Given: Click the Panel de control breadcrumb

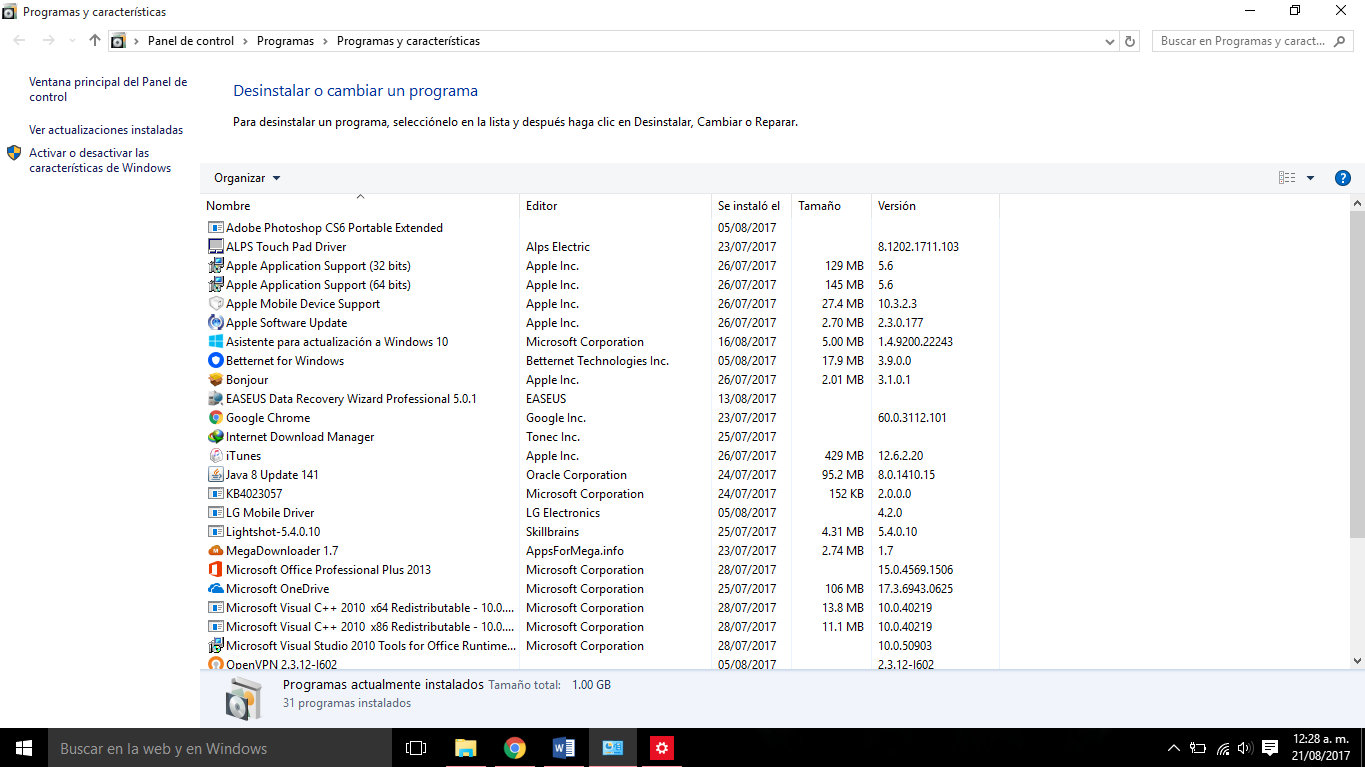Looking at the screenshot, I should coord(191,41).
